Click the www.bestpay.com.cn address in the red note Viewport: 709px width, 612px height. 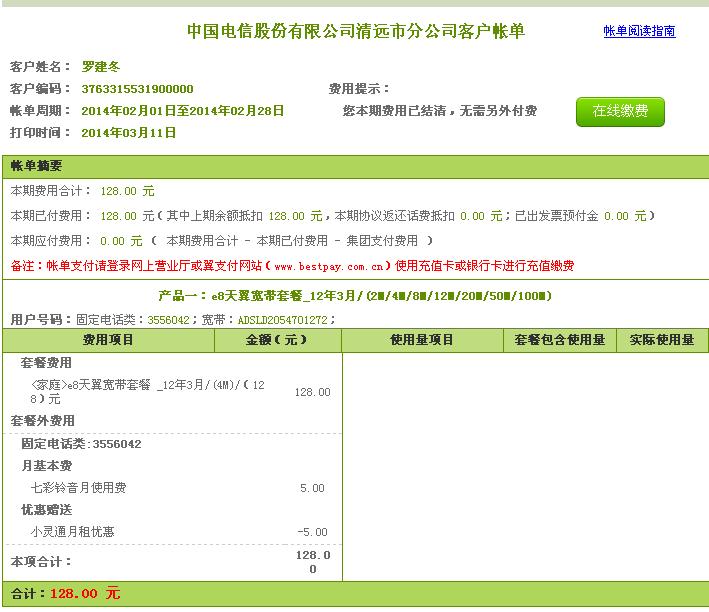(x=328, y=266)
